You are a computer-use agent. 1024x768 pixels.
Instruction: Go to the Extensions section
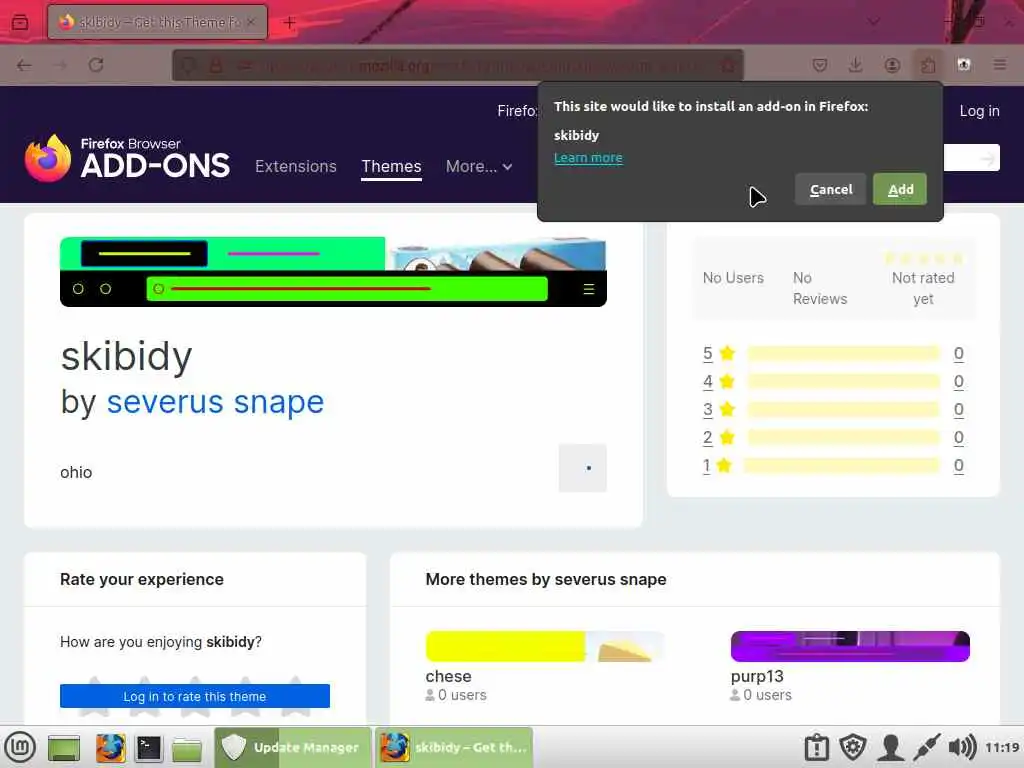point(296,167)
